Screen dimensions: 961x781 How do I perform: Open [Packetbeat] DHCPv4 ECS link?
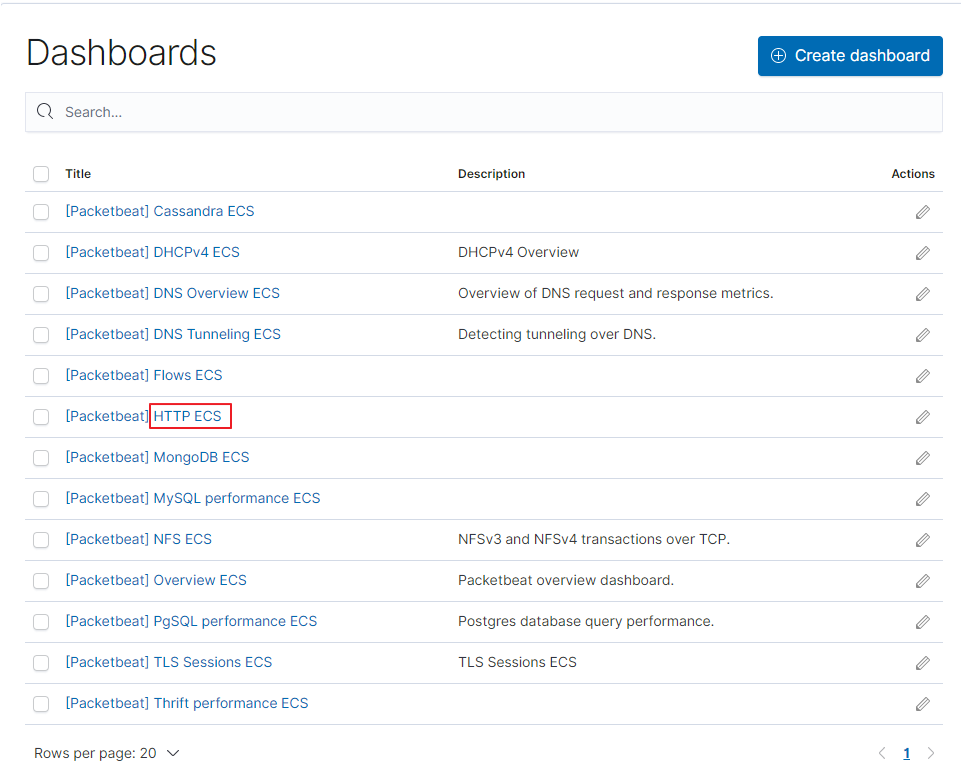[153, 253]
